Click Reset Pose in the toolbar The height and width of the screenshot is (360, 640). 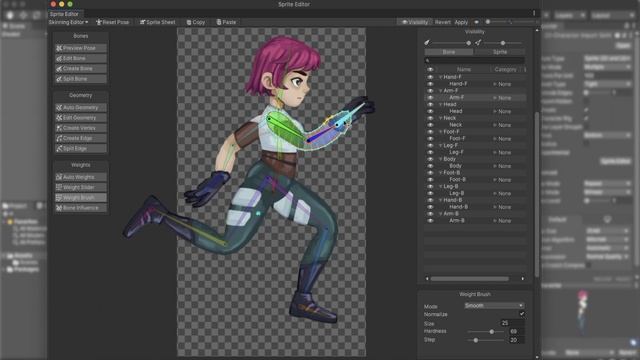point(112,22)
